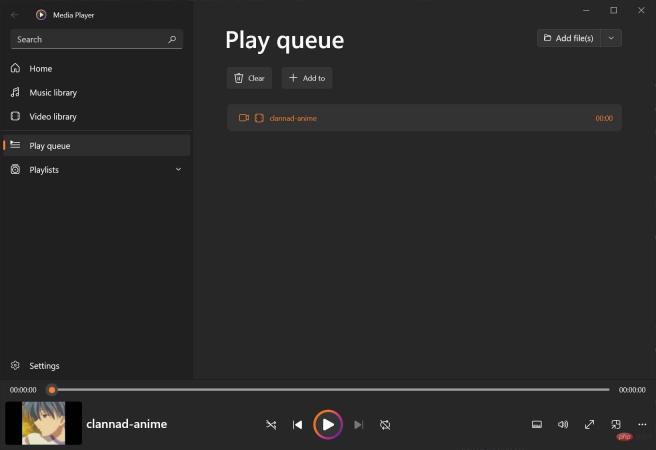Click the elapsed time 00:00:00 label

coord(23,390)
